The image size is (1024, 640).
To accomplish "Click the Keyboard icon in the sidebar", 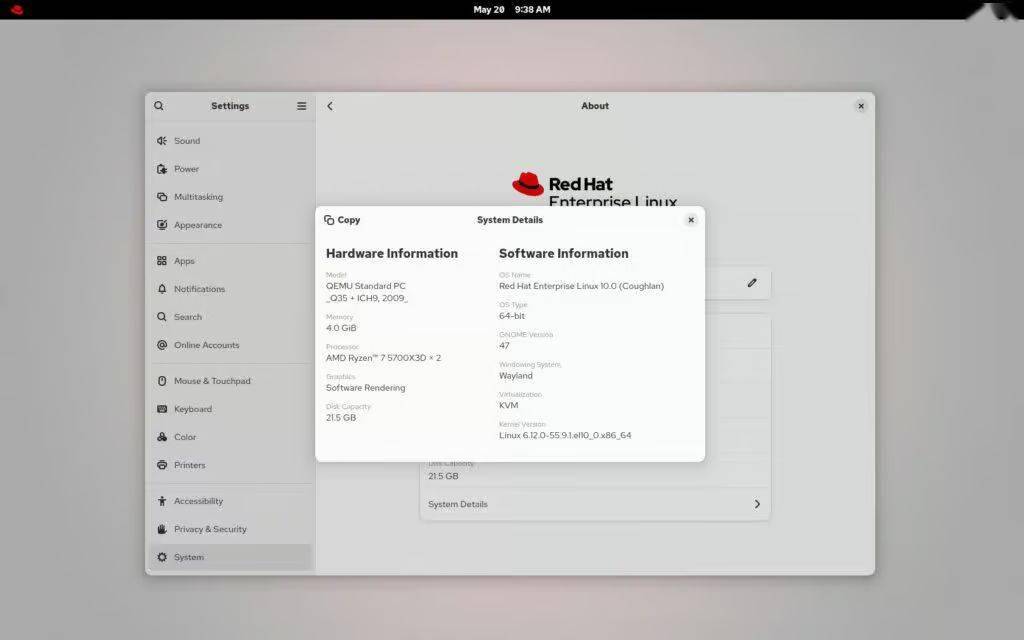I will [162, 409].
